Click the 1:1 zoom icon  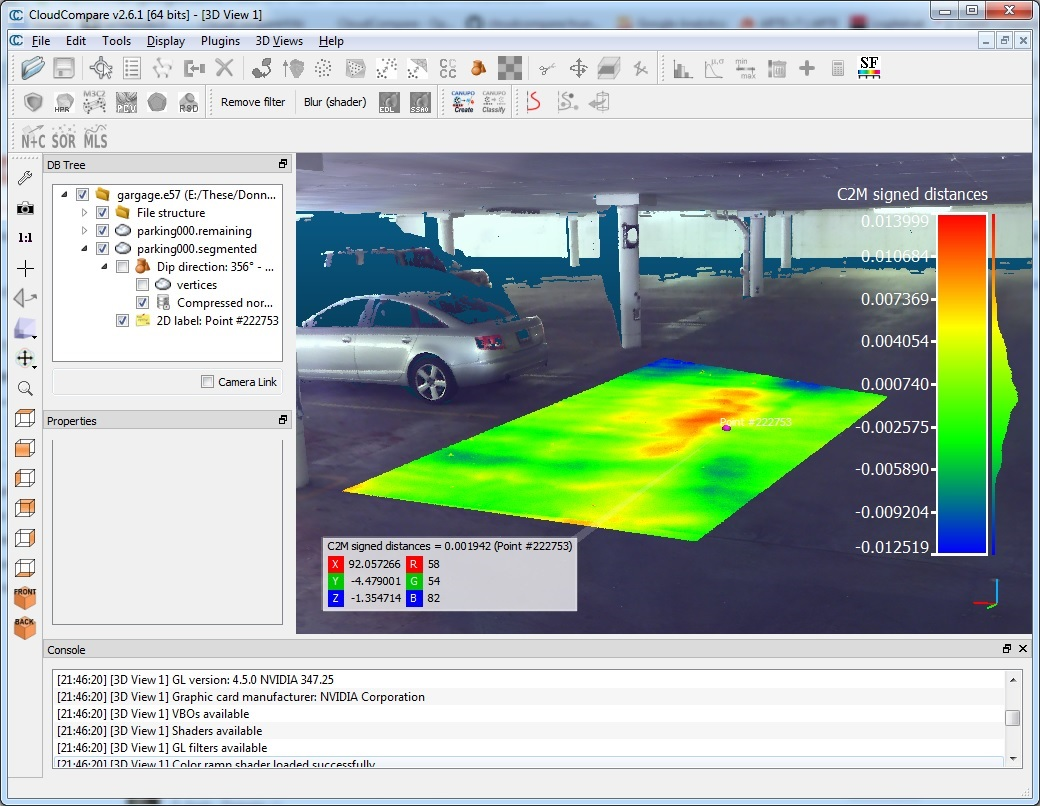(25, 238)
